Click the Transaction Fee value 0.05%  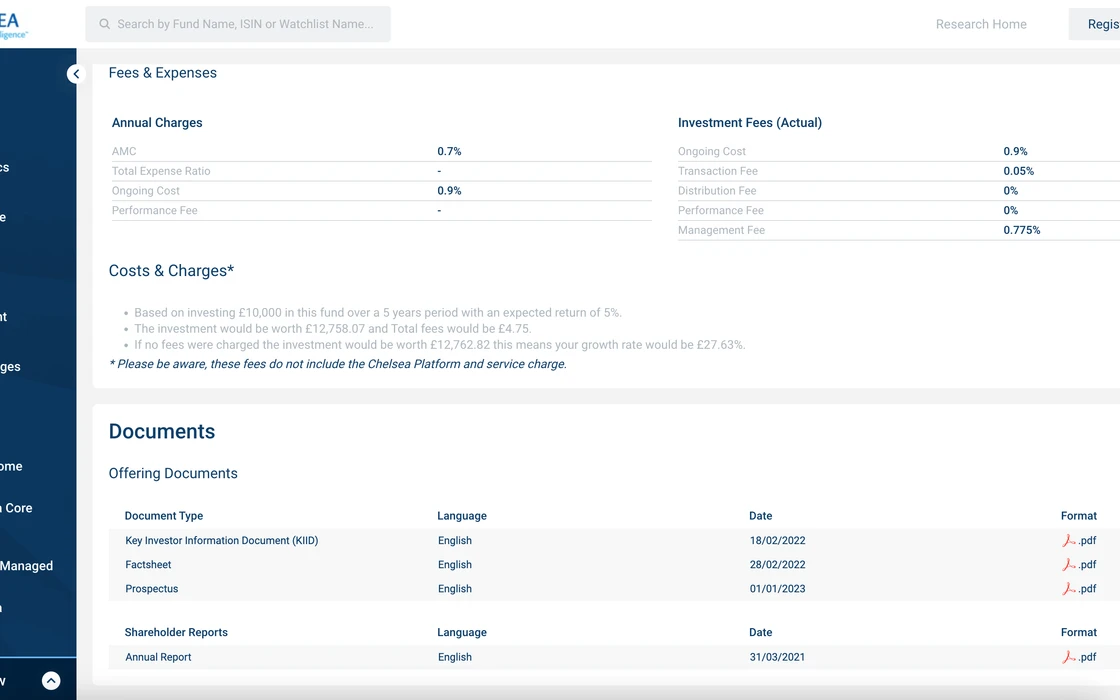[1019, 171]
